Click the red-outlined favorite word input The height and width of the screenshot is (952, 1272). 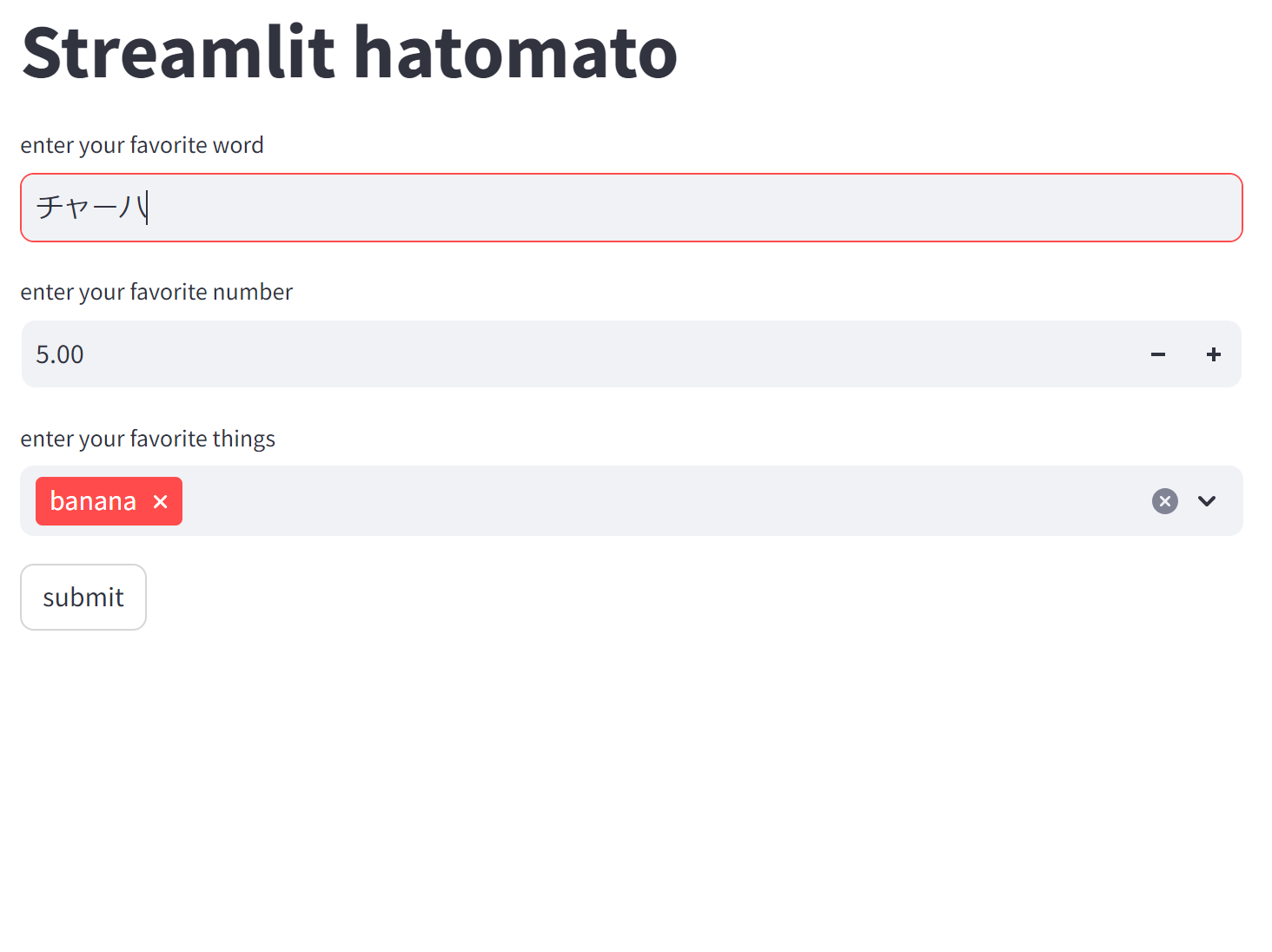[608, 208]
